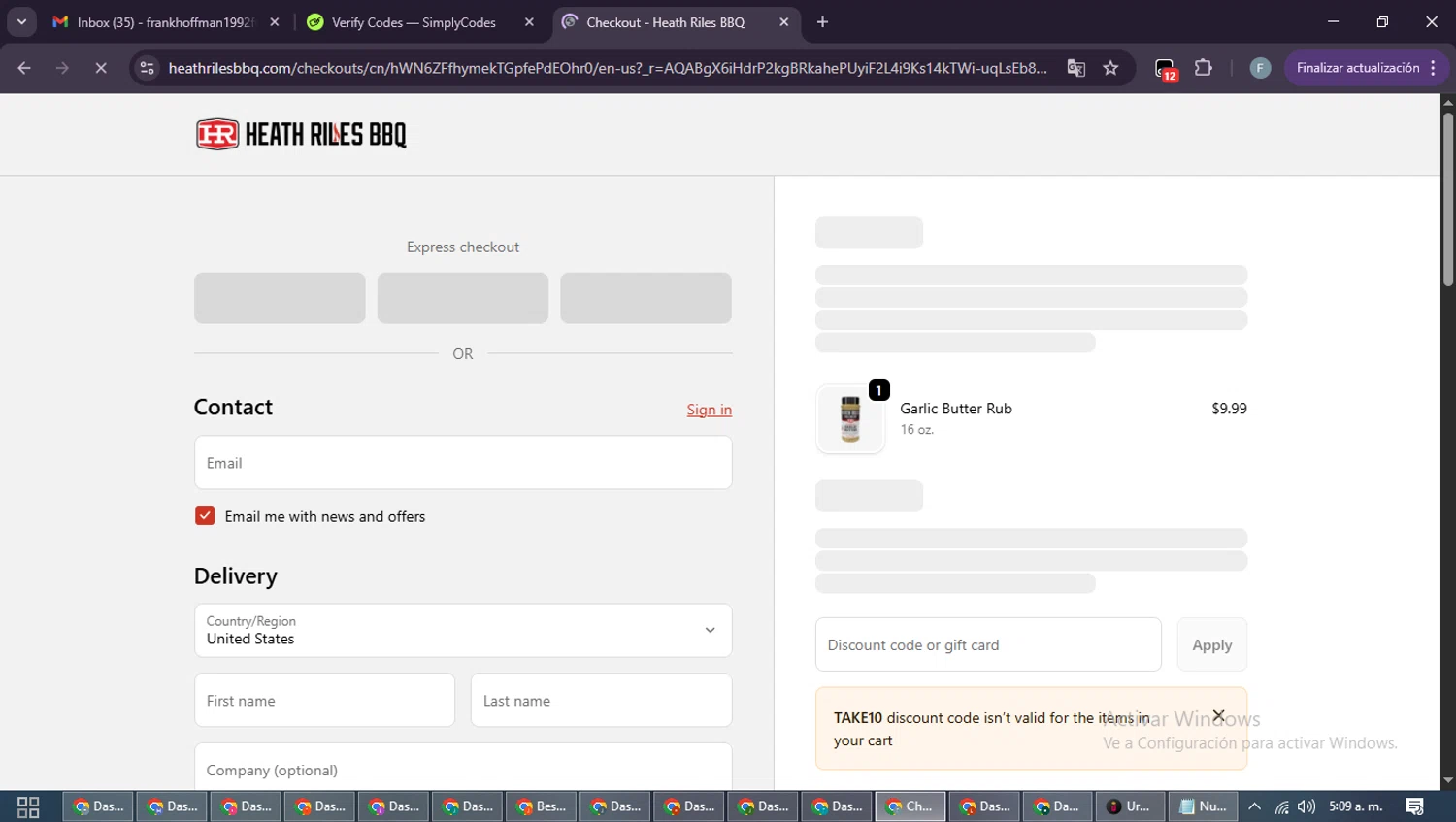Image resolution: width=1456 pixels, height=822 pixels.
Task: Show hidden system tray icons
Action: click(x=1255, y=806)
